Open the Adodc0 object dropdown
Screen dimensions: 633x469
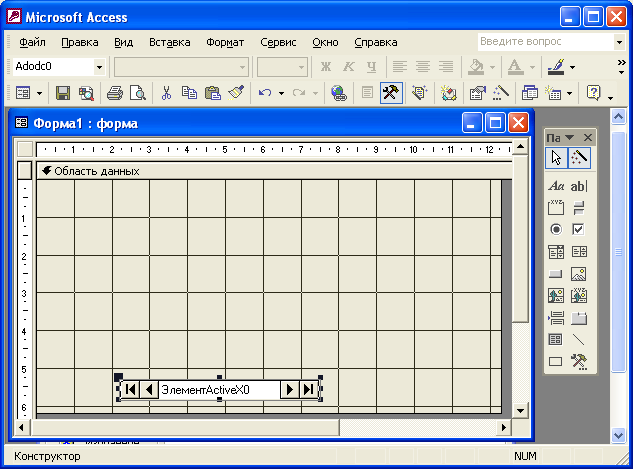99,67
